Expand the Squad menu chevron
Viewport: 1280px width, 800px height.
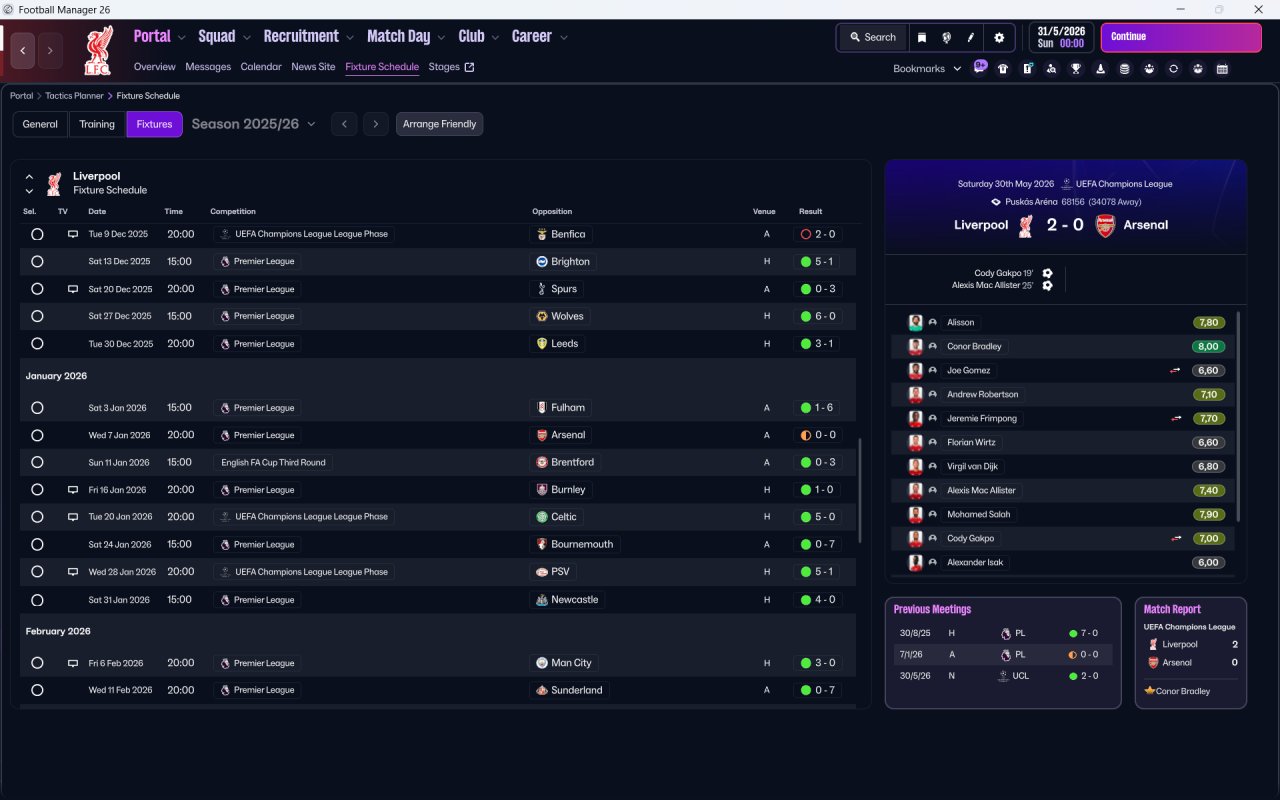coord(247,37)
